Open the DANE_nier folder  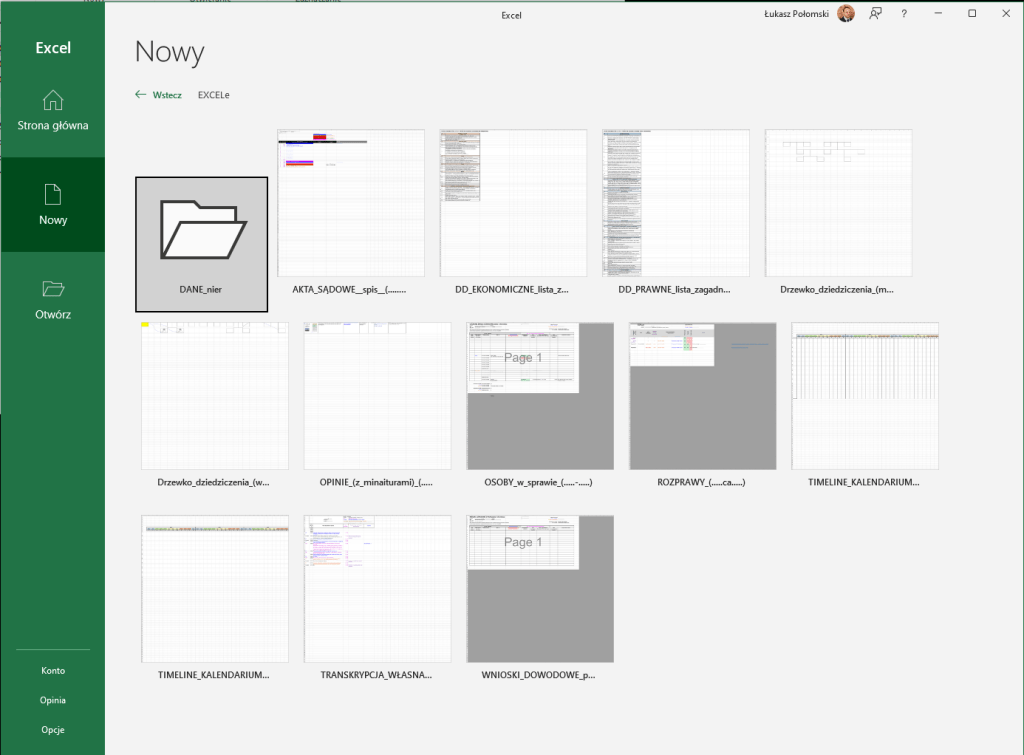pos(202,244)
